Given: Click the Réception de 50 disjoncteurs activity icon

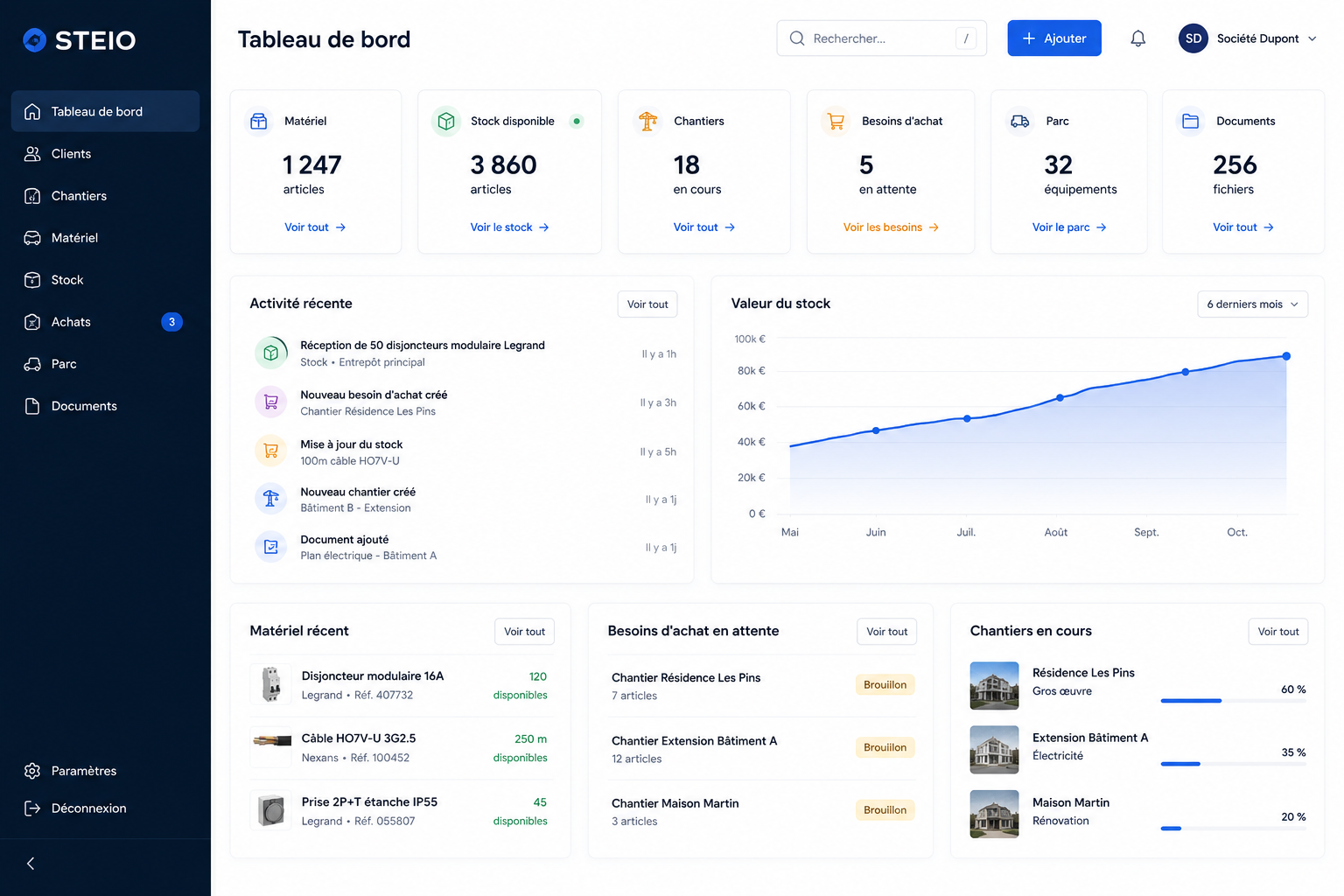Looking at the screenshot, I should pos(271,353).
